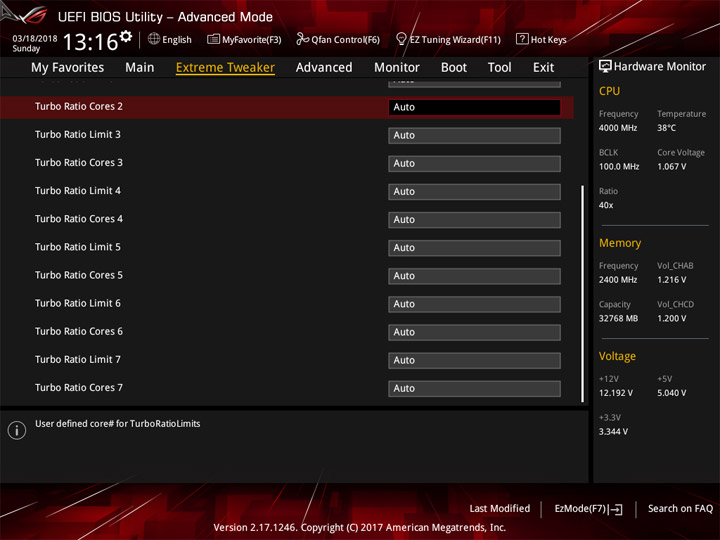Click the Ratio value 40x

(x=606, y=205)
